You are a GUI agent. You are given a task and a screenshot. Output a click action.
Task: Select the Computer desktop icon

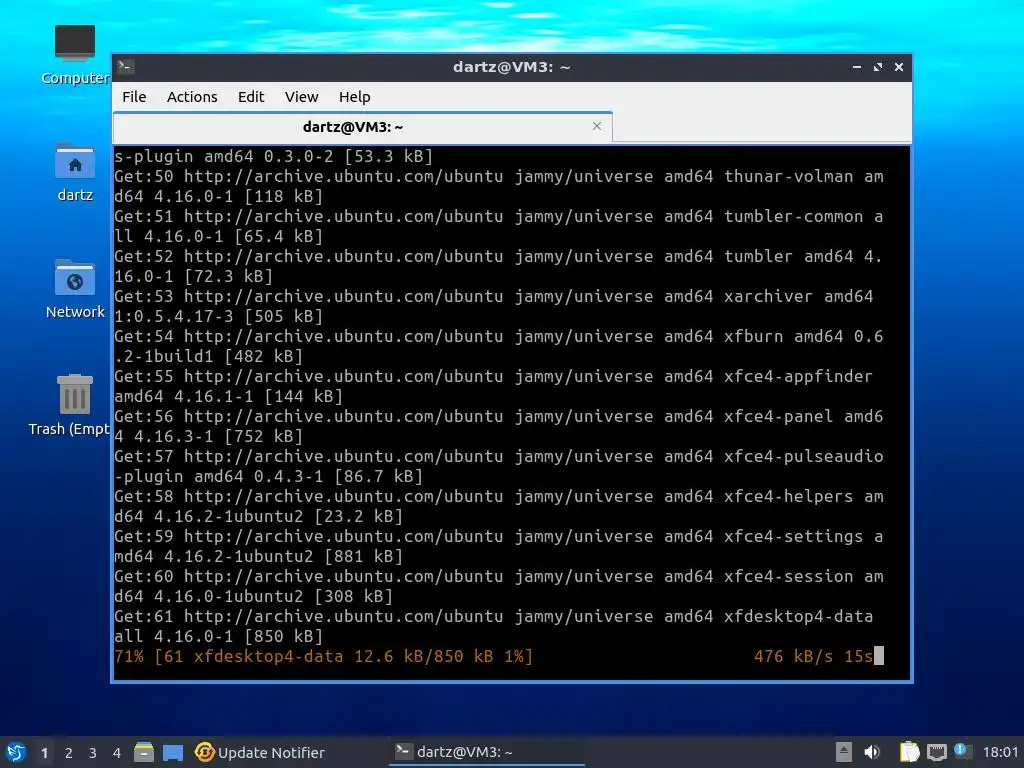pyautogui.click(x=75, y=55)
